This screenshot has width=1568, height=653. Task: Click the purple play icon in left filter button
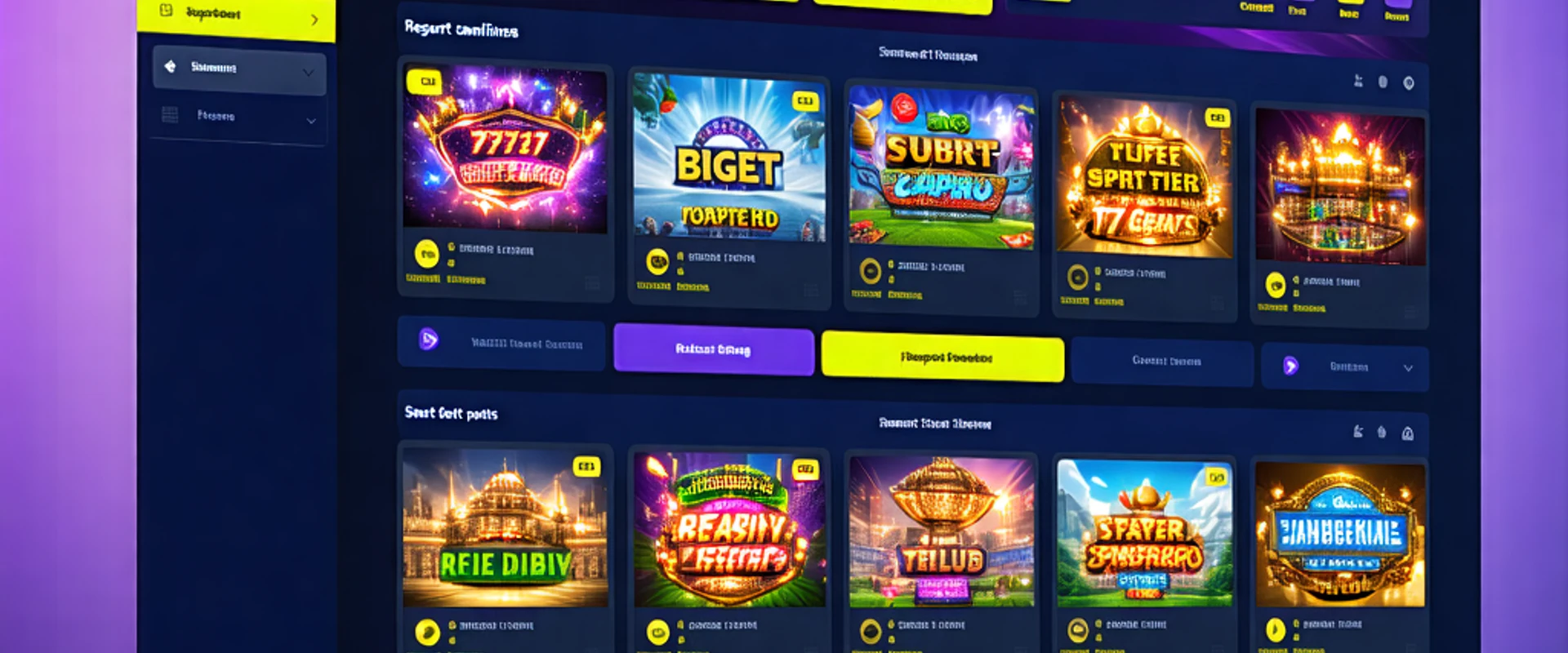click(x=429, y=339)
